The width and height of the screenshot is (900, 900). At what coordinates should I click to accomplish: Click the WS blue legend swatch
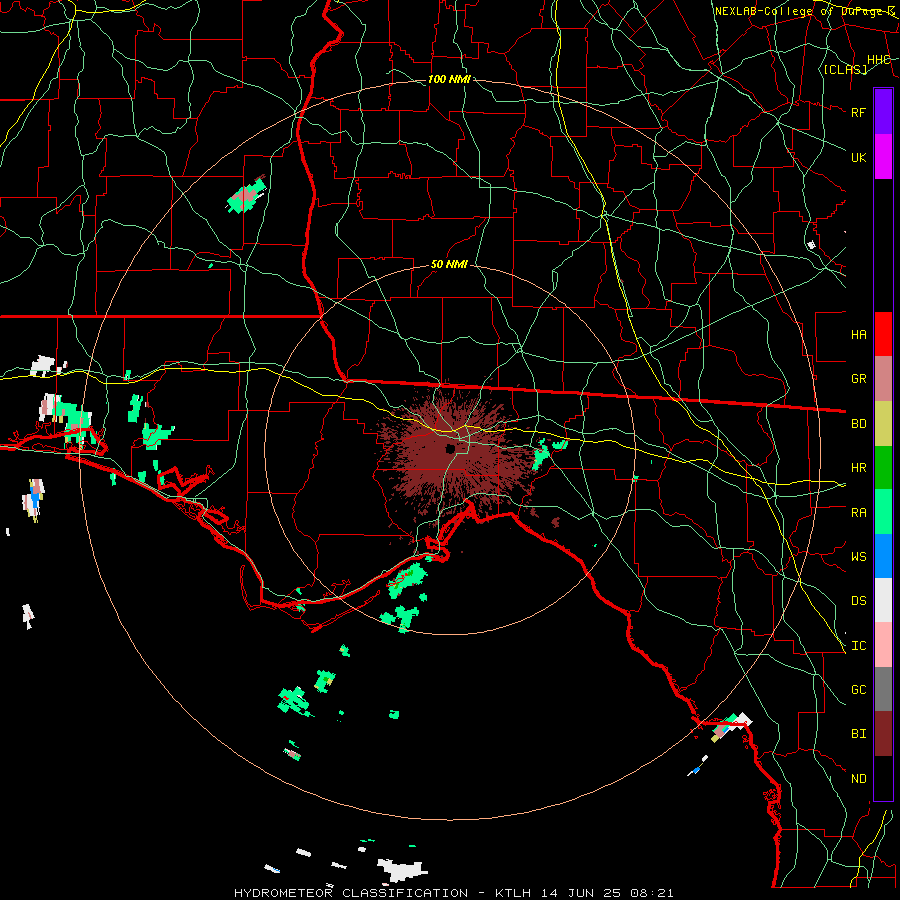pos(883,556)
